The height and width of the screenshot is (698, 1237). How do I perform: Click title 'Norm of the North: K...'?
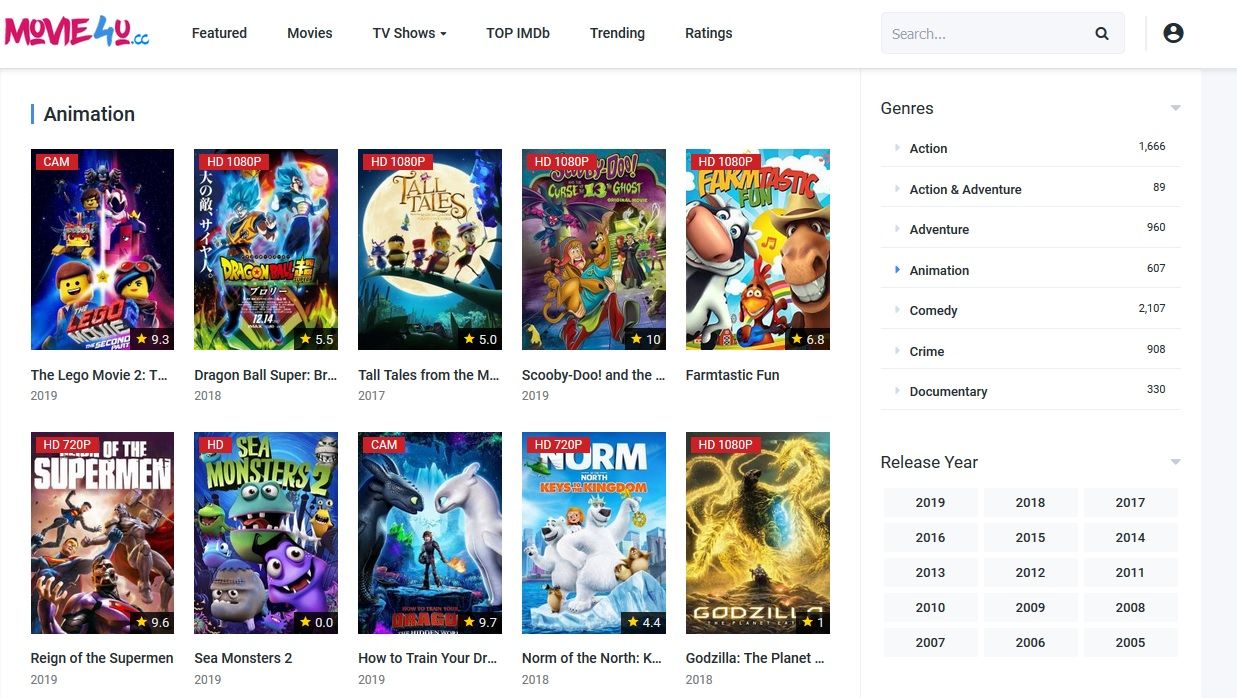click(x=592, y=658)
